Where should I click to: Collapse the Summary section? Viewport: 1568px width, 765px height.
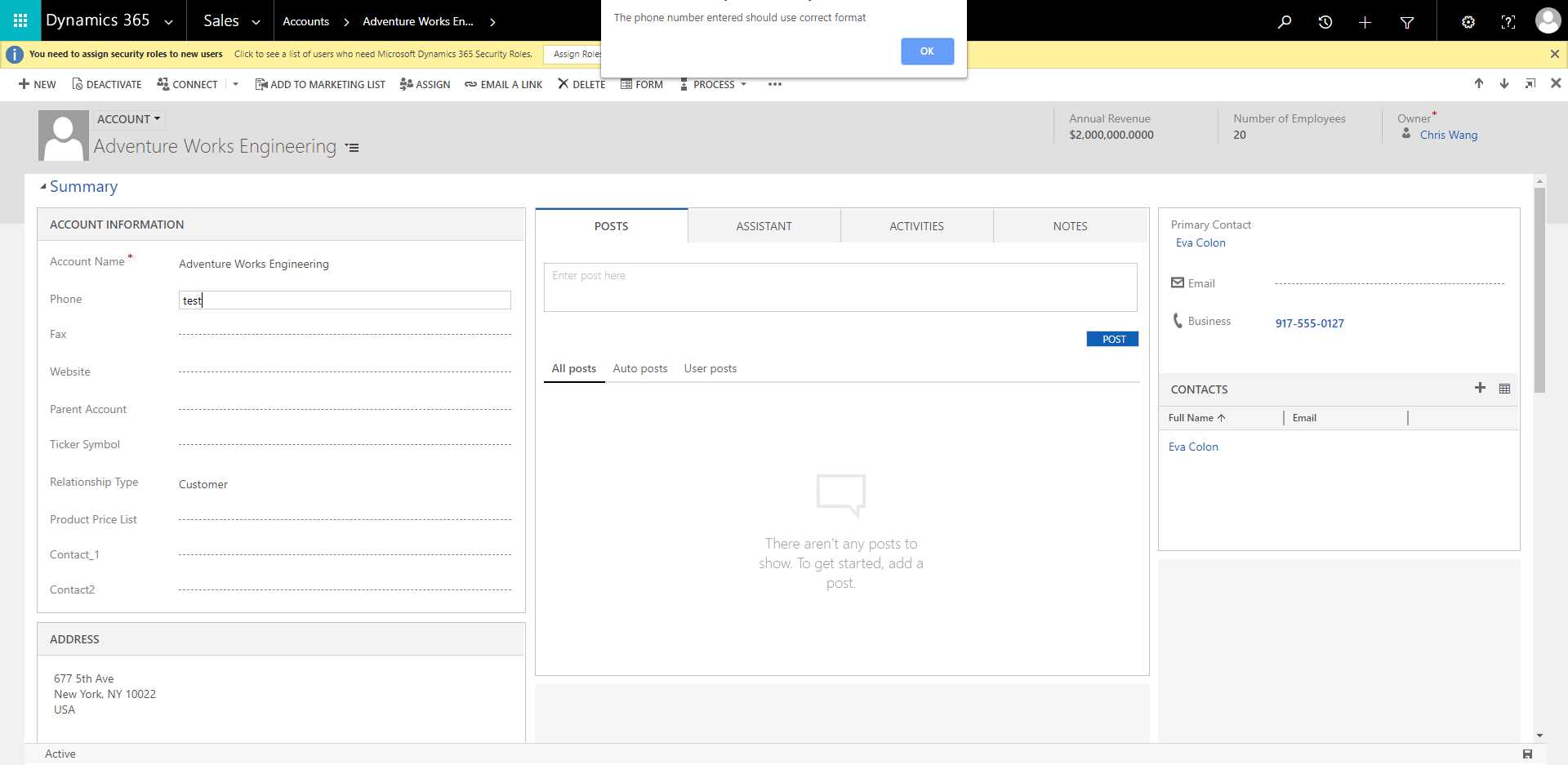42,187
